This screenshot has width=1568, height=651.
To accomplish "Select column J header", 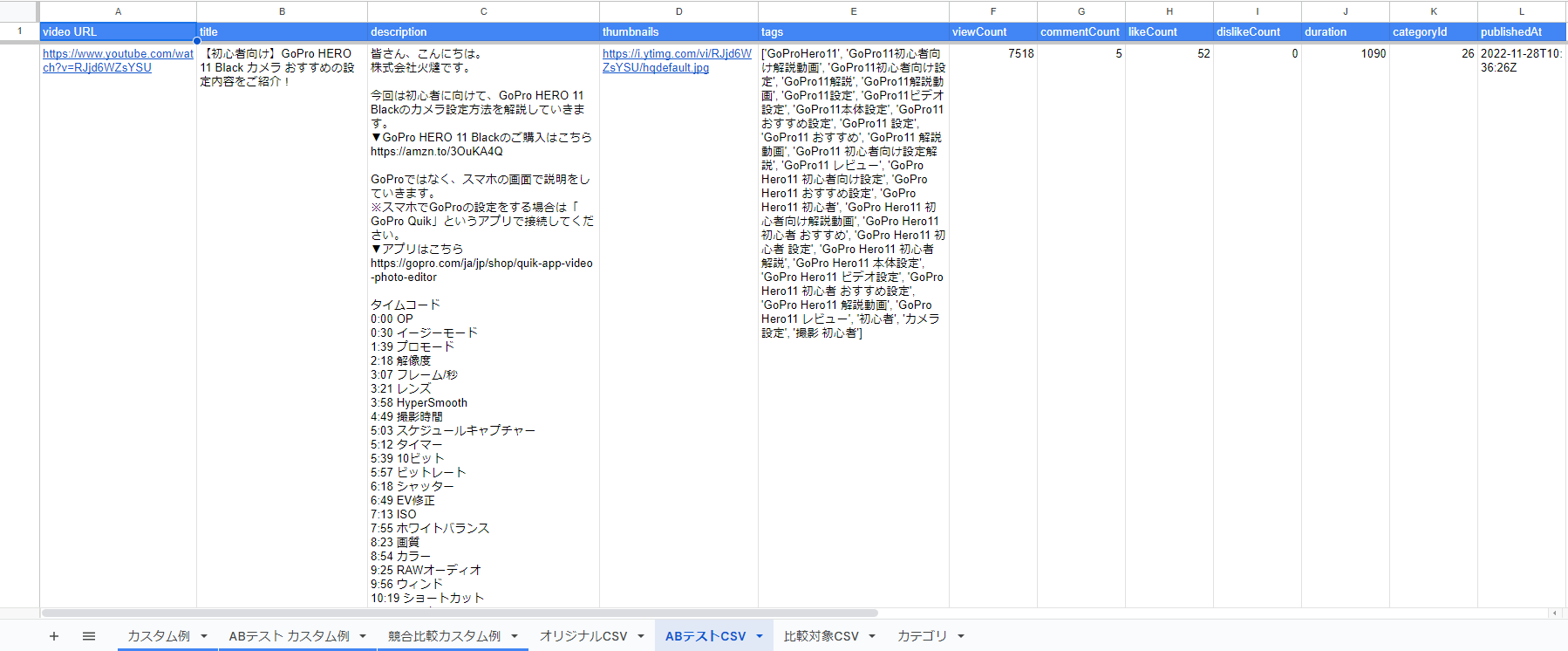I will [x=1346, y=11].
